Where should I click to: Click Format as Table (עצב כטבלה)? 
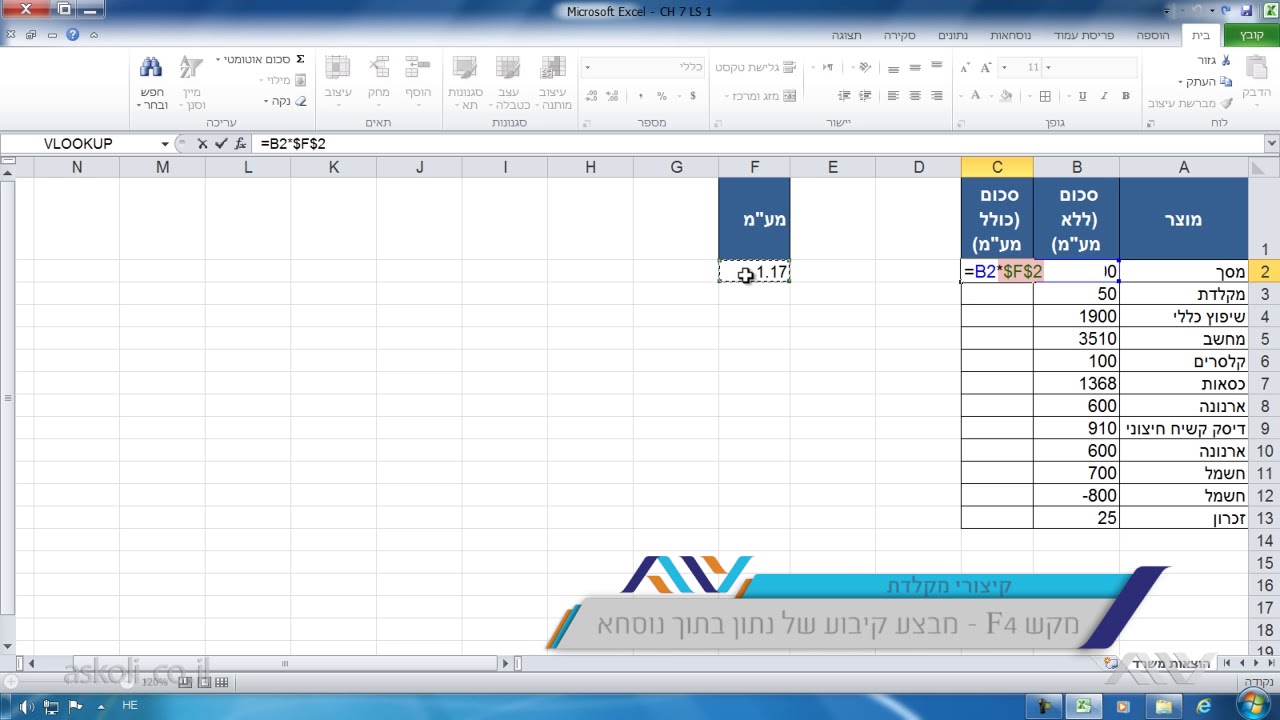point(508,82)
